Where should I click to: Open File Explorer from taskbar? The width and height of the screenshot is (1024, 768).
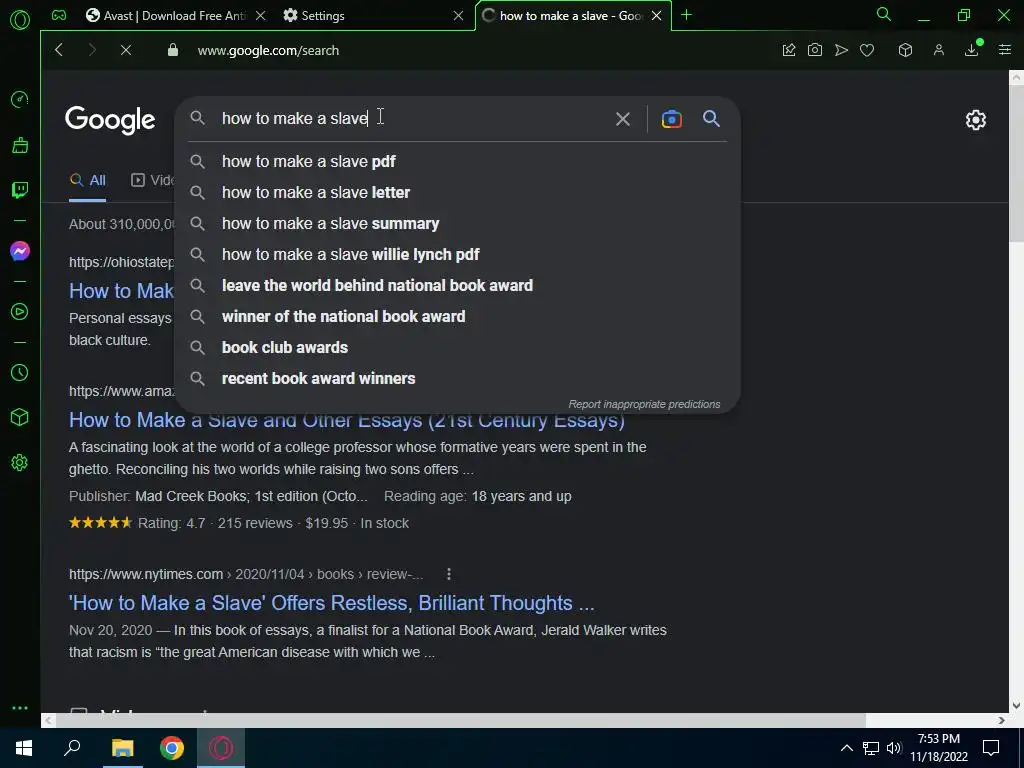[122, 748]
